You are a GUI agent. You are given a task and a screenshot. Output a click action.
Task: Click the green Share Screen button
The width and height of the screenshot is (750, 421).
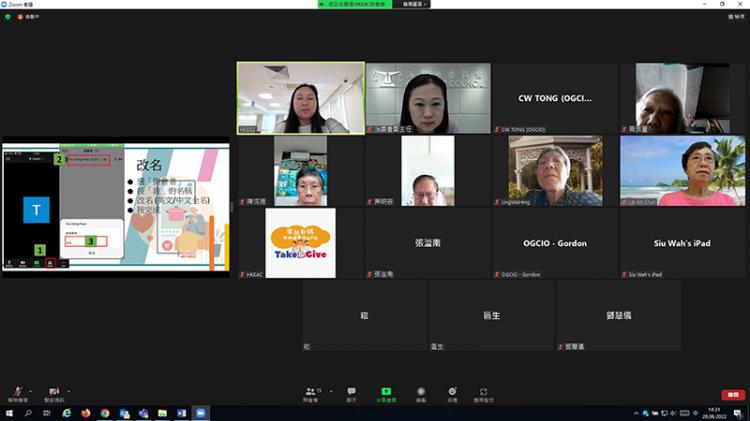pos(385,392)
